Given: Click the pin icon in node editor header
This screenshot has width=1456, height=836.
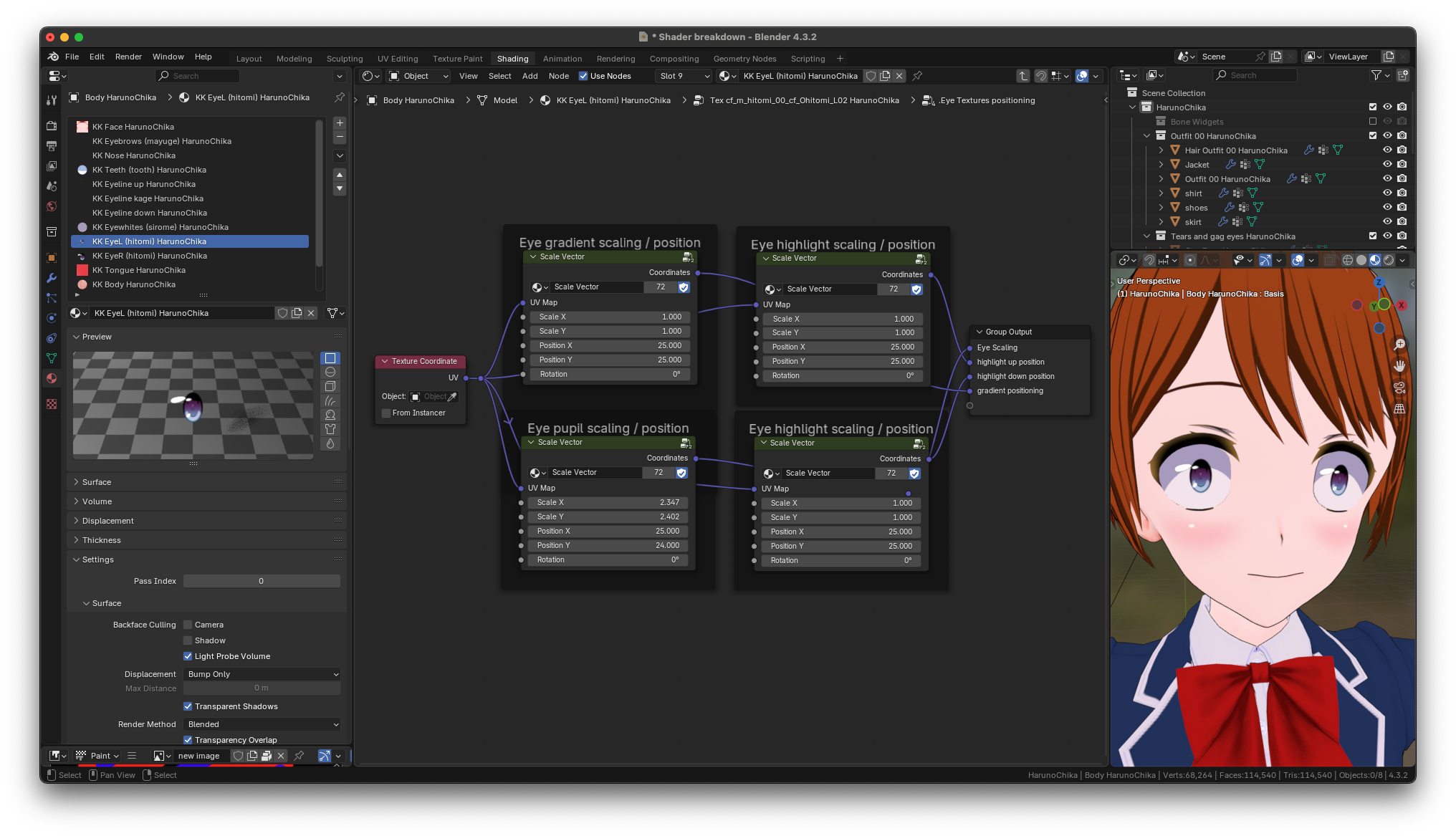Looking at the screenshot, I should [x=917, y=76].
